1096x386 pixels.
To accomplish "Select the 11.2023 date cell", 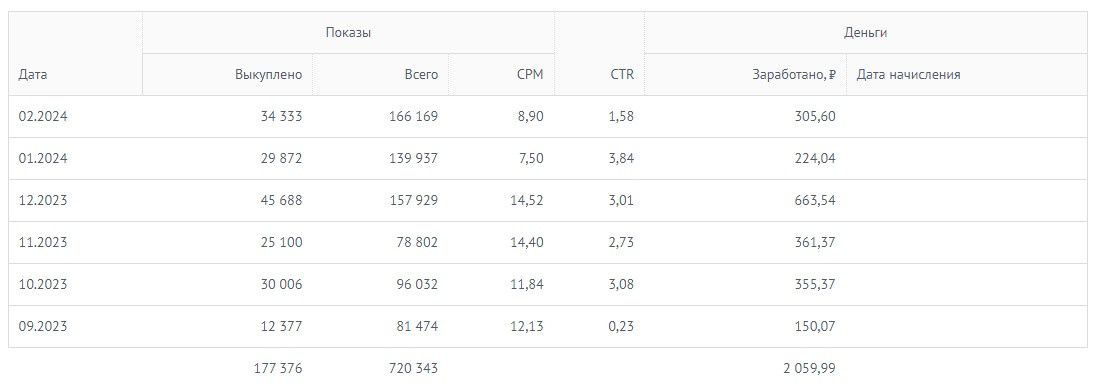I will [43, 243].
